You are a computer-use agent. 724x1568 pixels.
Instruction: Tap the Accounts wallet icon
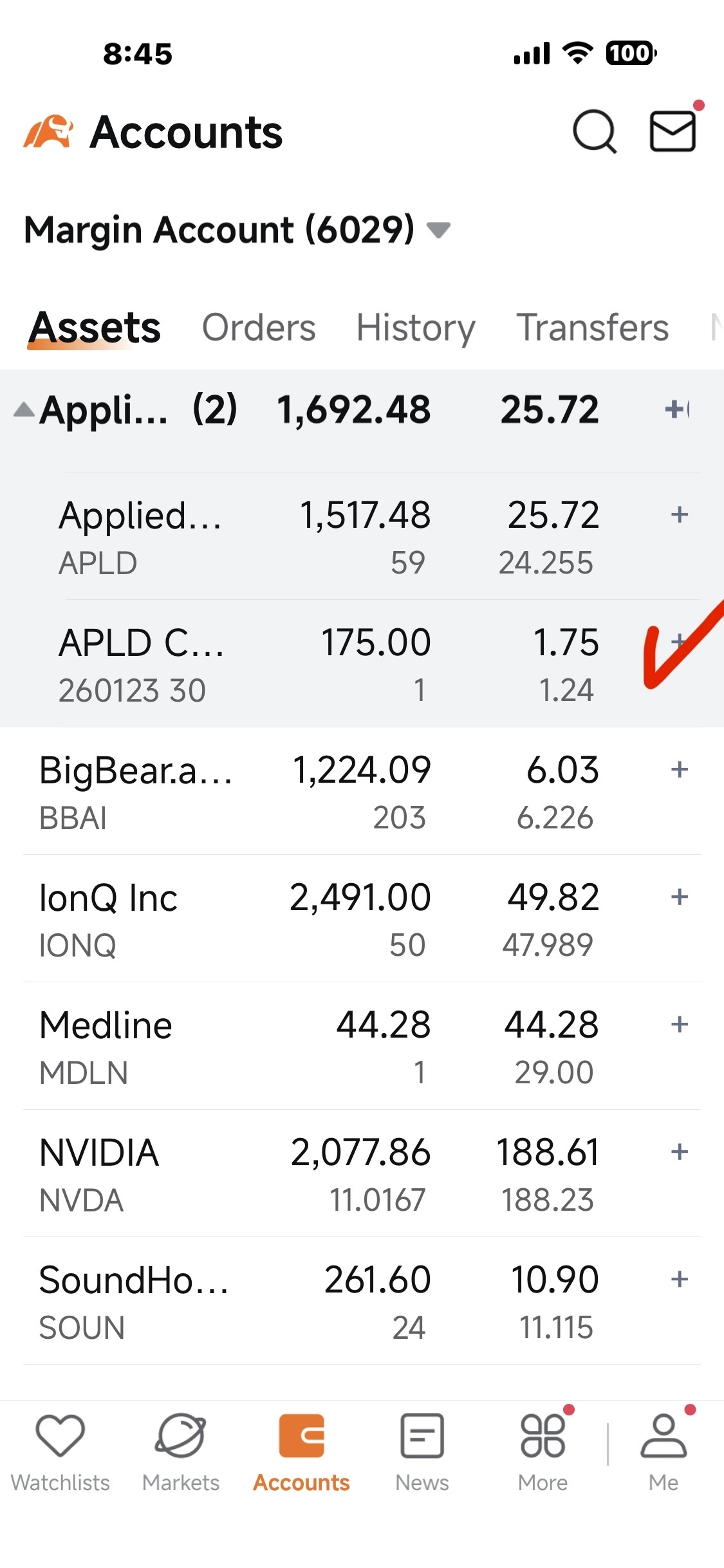tap(302, 1435)
